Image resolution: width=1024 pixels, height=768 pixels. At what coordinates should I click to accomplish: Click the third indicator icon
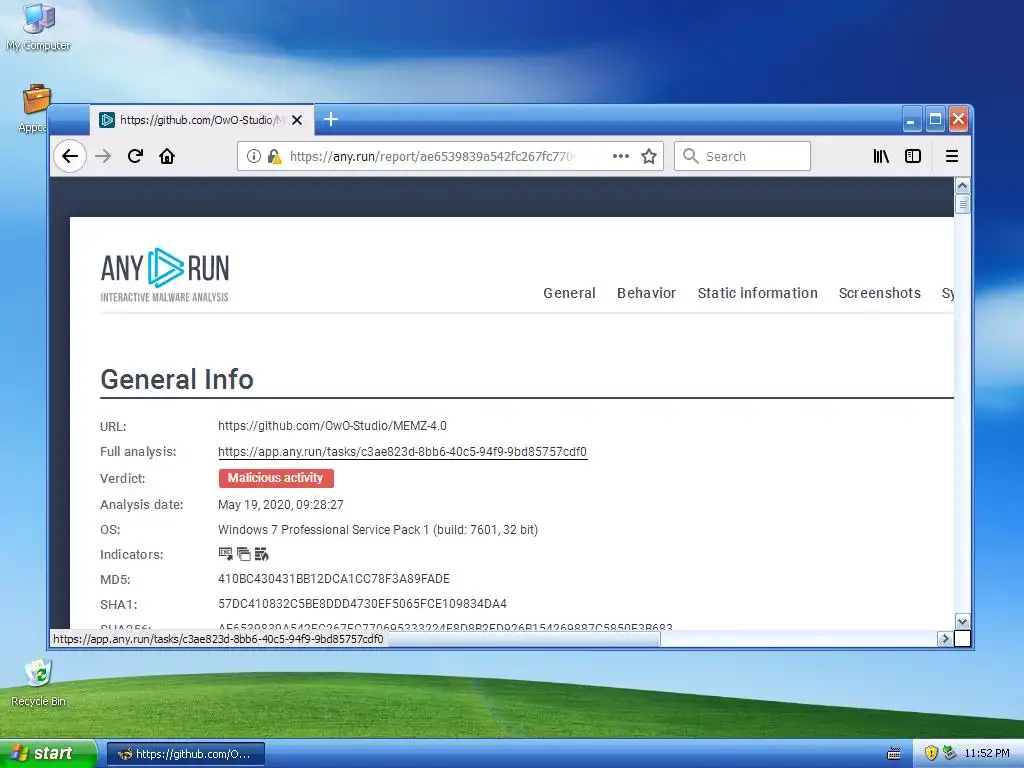tap(262, 554)
